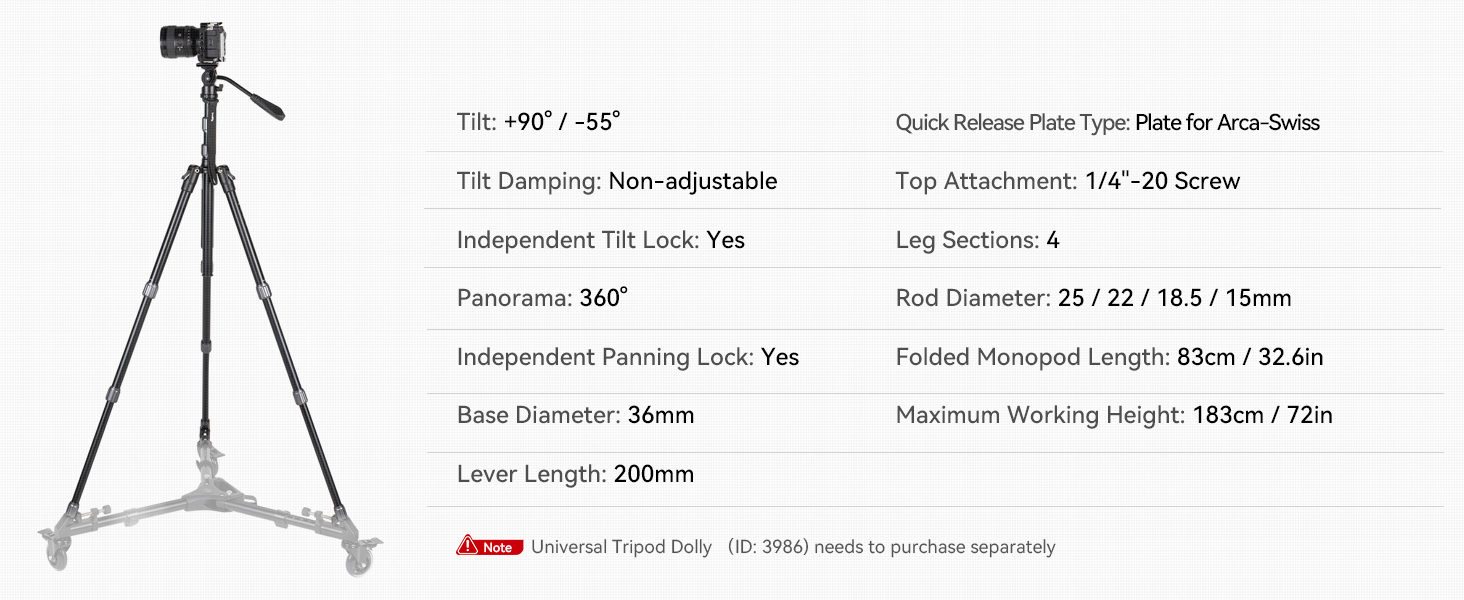Viewport: 1464px width, 600px height.
Task: Click the red Note warning badge
Action: click(x=489, y=547)
